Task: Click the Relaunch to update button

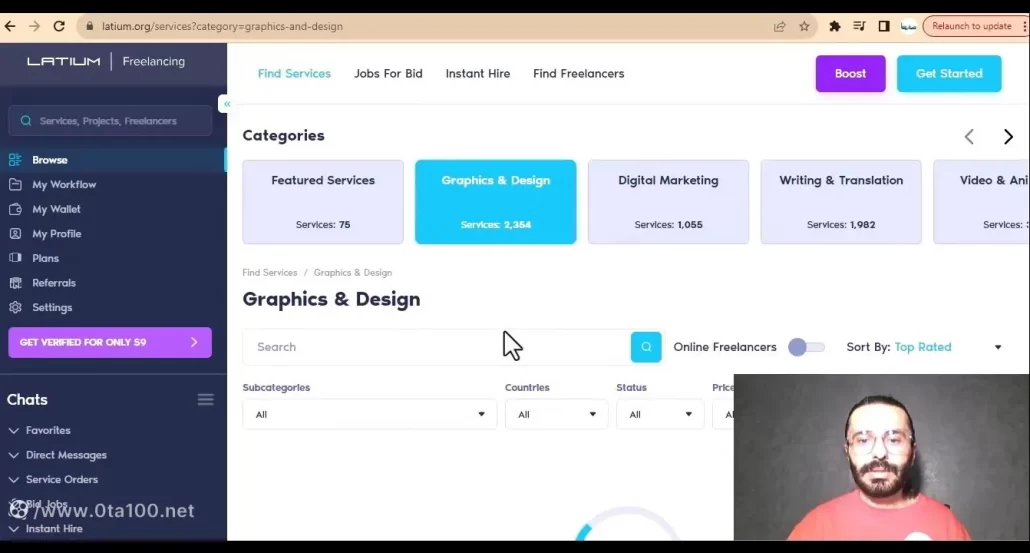Action: pyautogui.click(x=972, y=26)
